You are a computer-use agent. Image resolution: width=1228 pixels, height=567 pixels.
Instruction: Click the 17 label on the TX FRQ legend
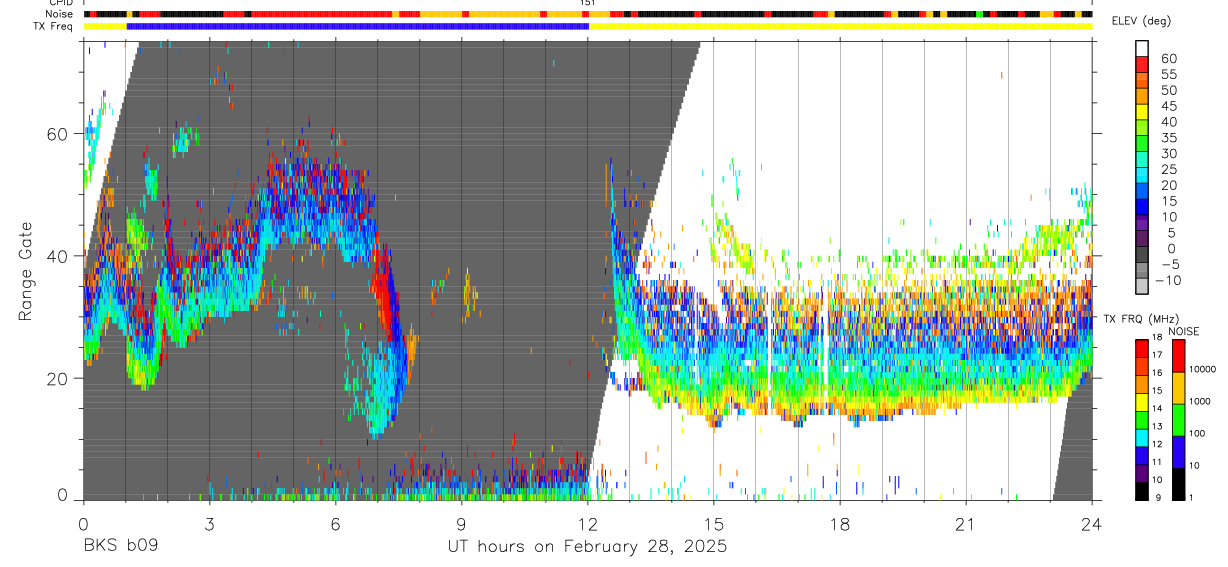[1157, 356]
